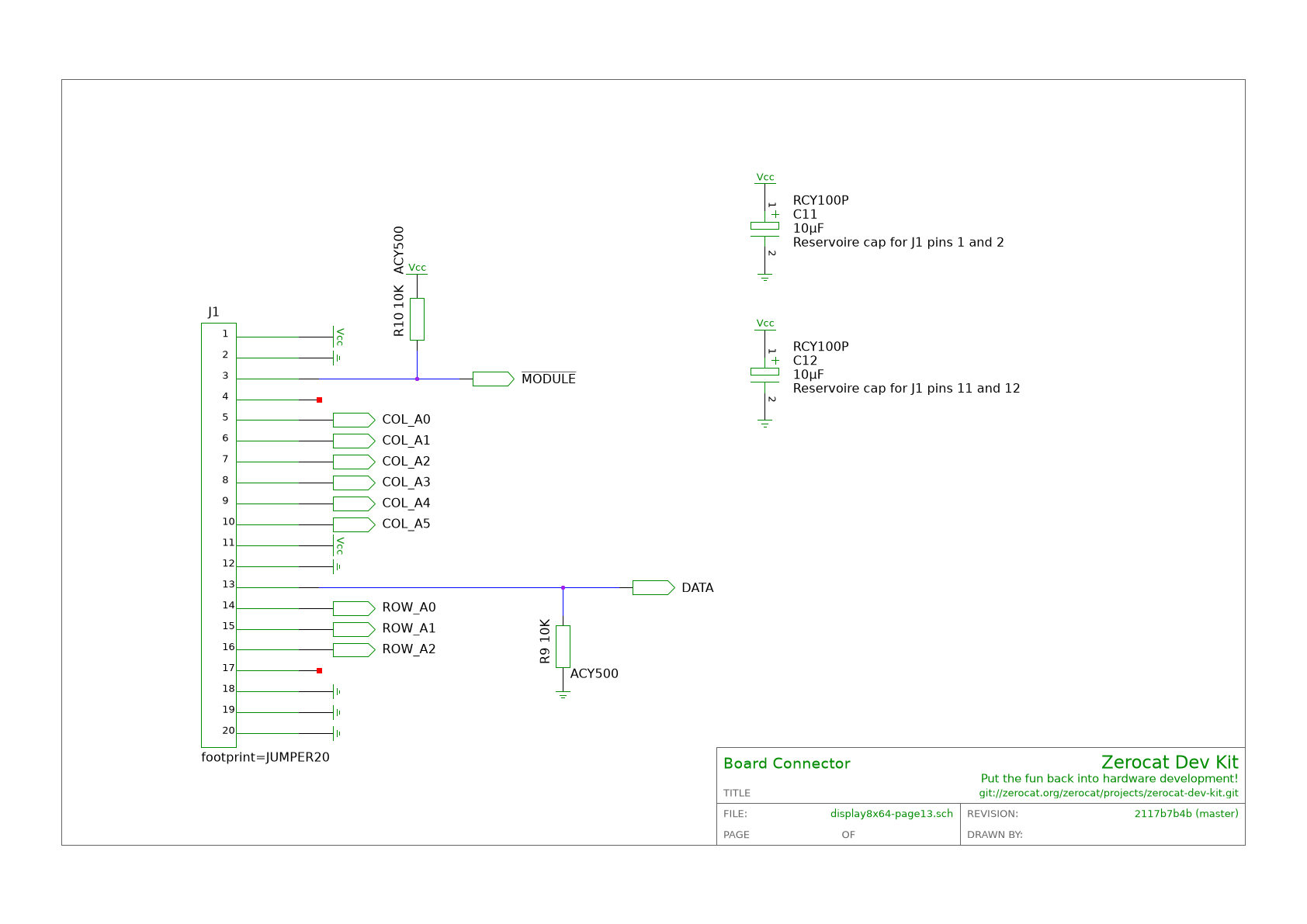Click the 'Put the fun back' tagline
Image resolution: width=1307 pixels, height=924 pixels.
click(x=1110, y=778)
